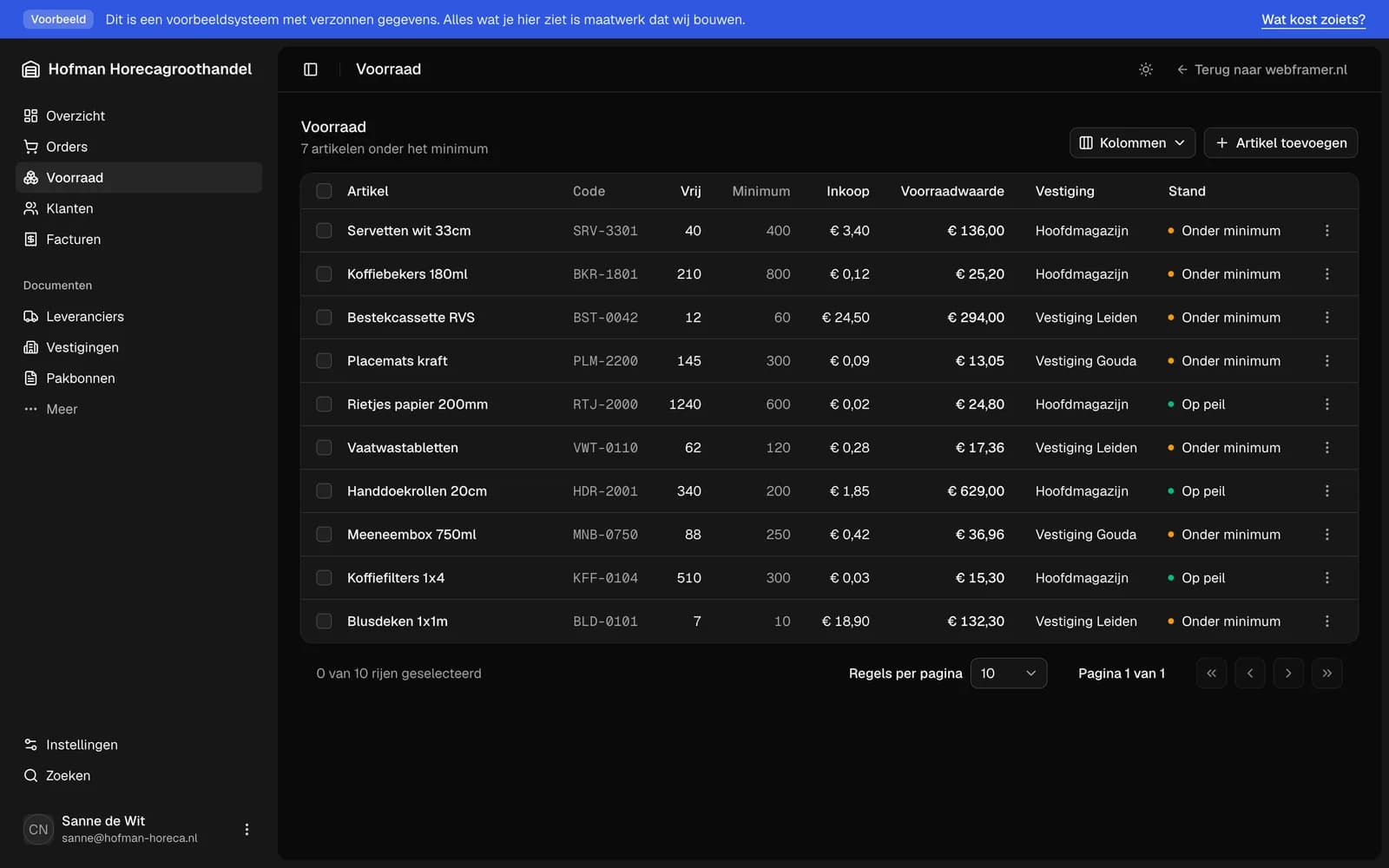Viewport: 1389px width, 868px height.
Task: Open Vestigingen in the sidebar
Action: tap(139, 347)
